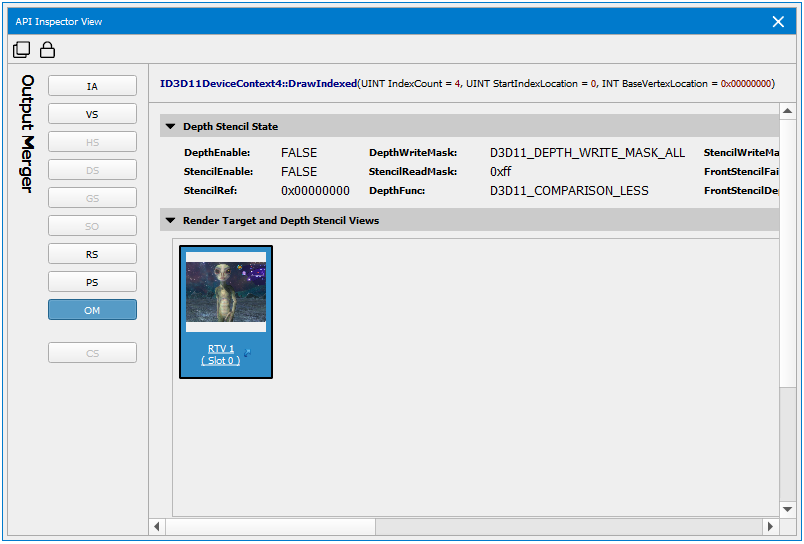Click the copy/duplicate view icon
This screenshot has height=544, width=804.
coord(21,50)
